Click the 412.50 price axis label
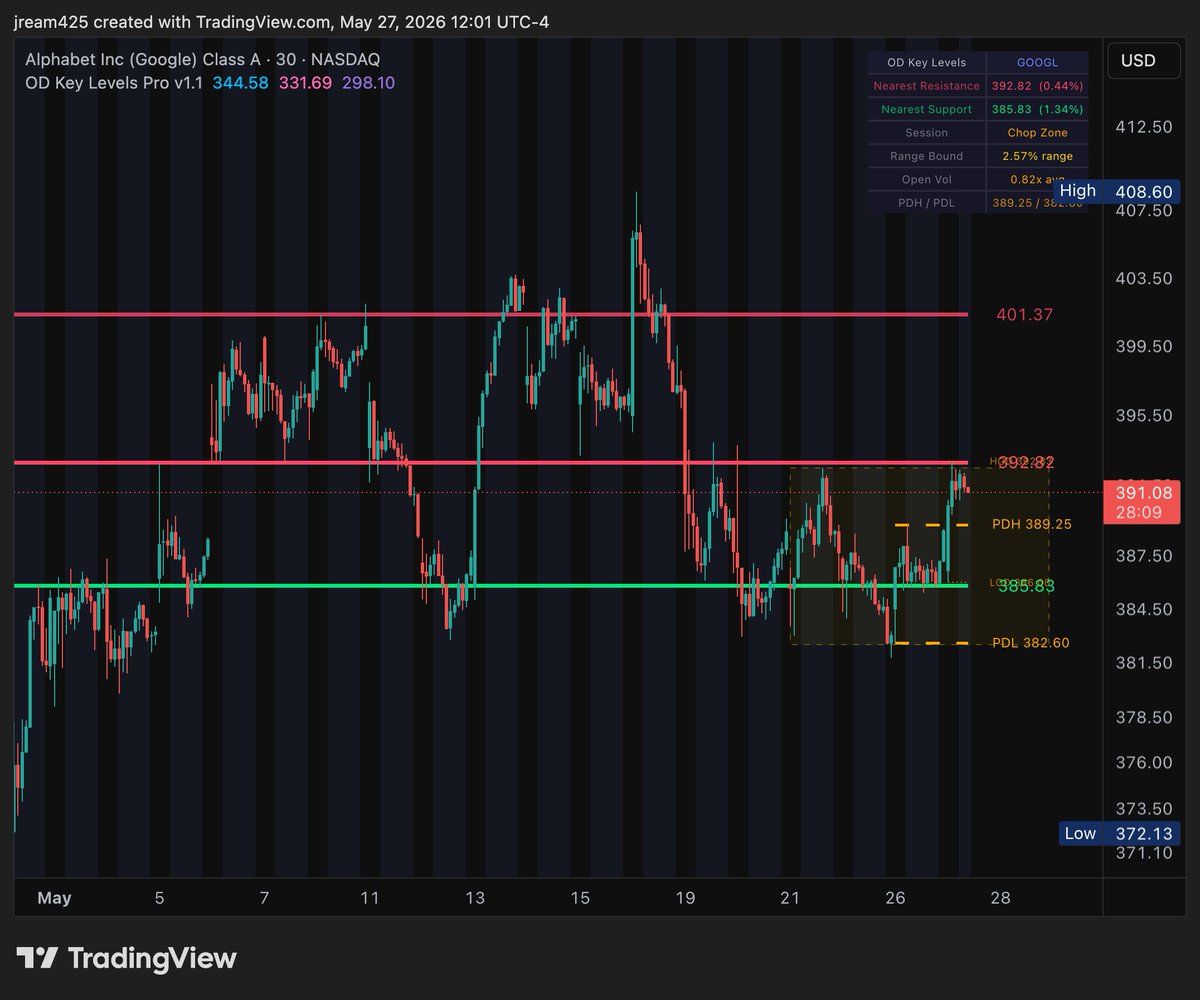The height and width of the screenshot is (1000, 1200). (x=1144, y=127)
